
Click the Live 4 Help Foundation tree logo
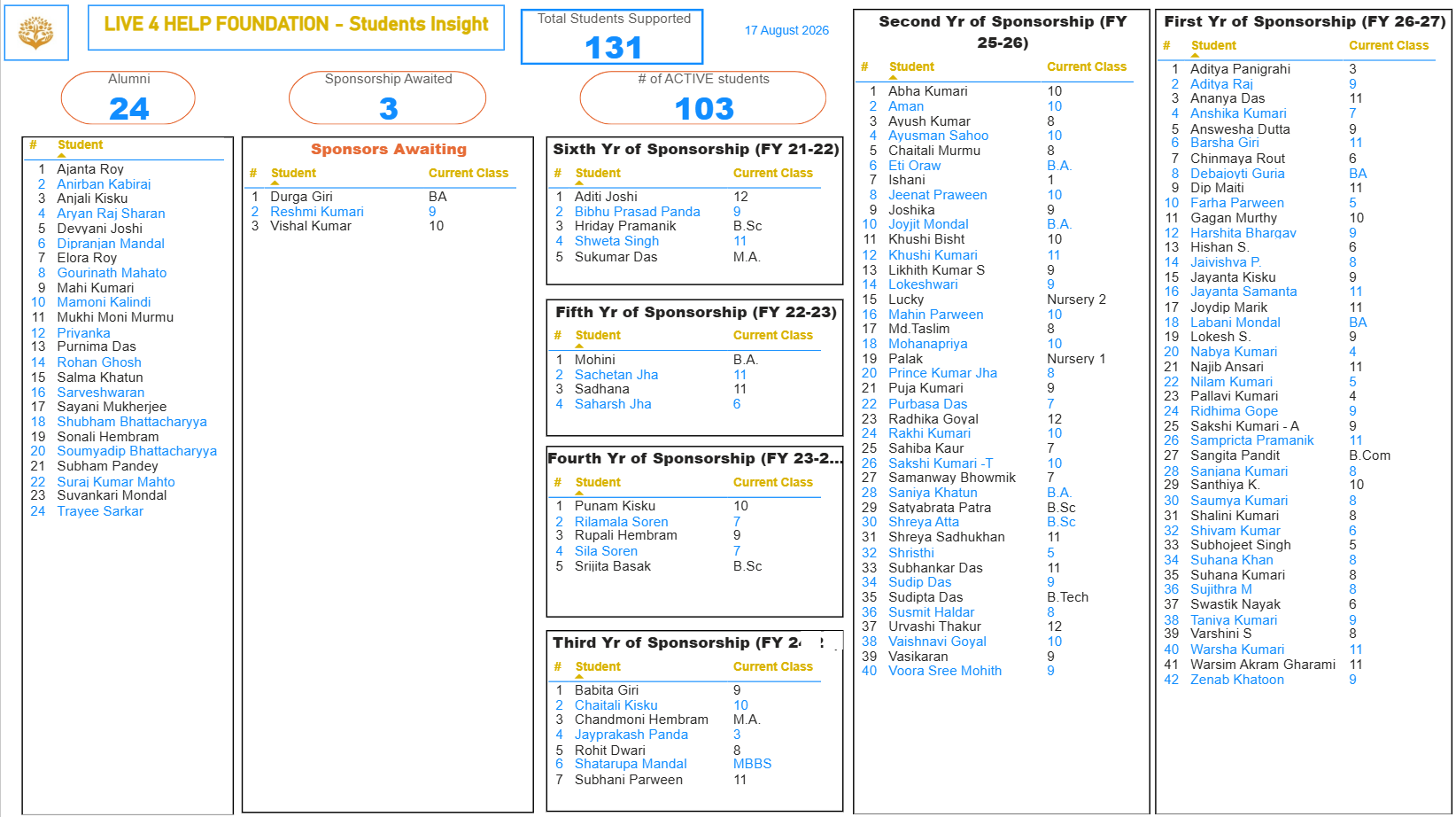(x=36, y=33)
